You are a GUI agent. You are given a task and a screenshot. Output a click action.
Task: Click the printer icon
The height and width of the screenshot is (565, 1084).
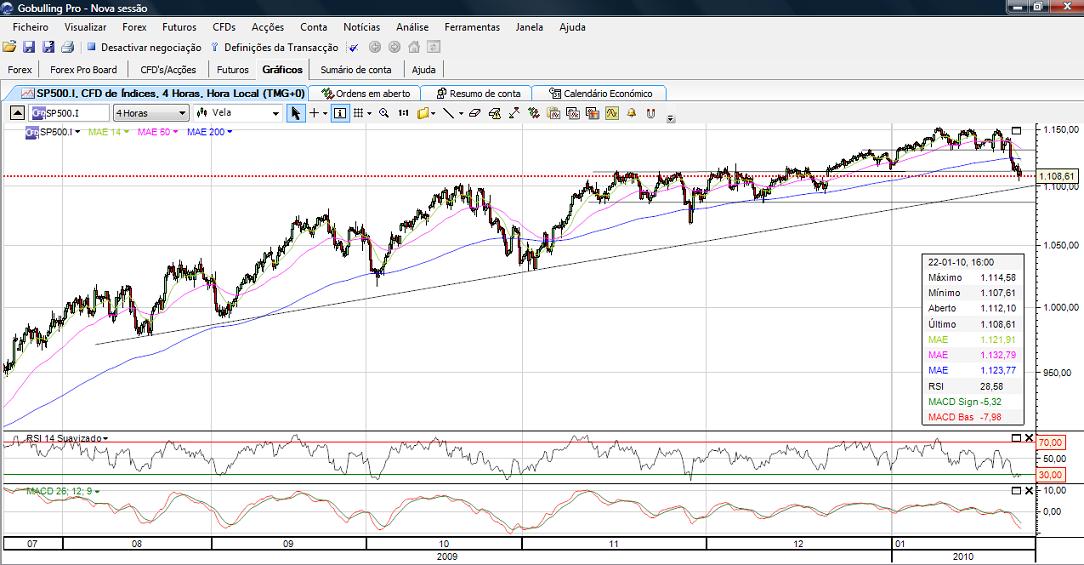pos(68,47)
